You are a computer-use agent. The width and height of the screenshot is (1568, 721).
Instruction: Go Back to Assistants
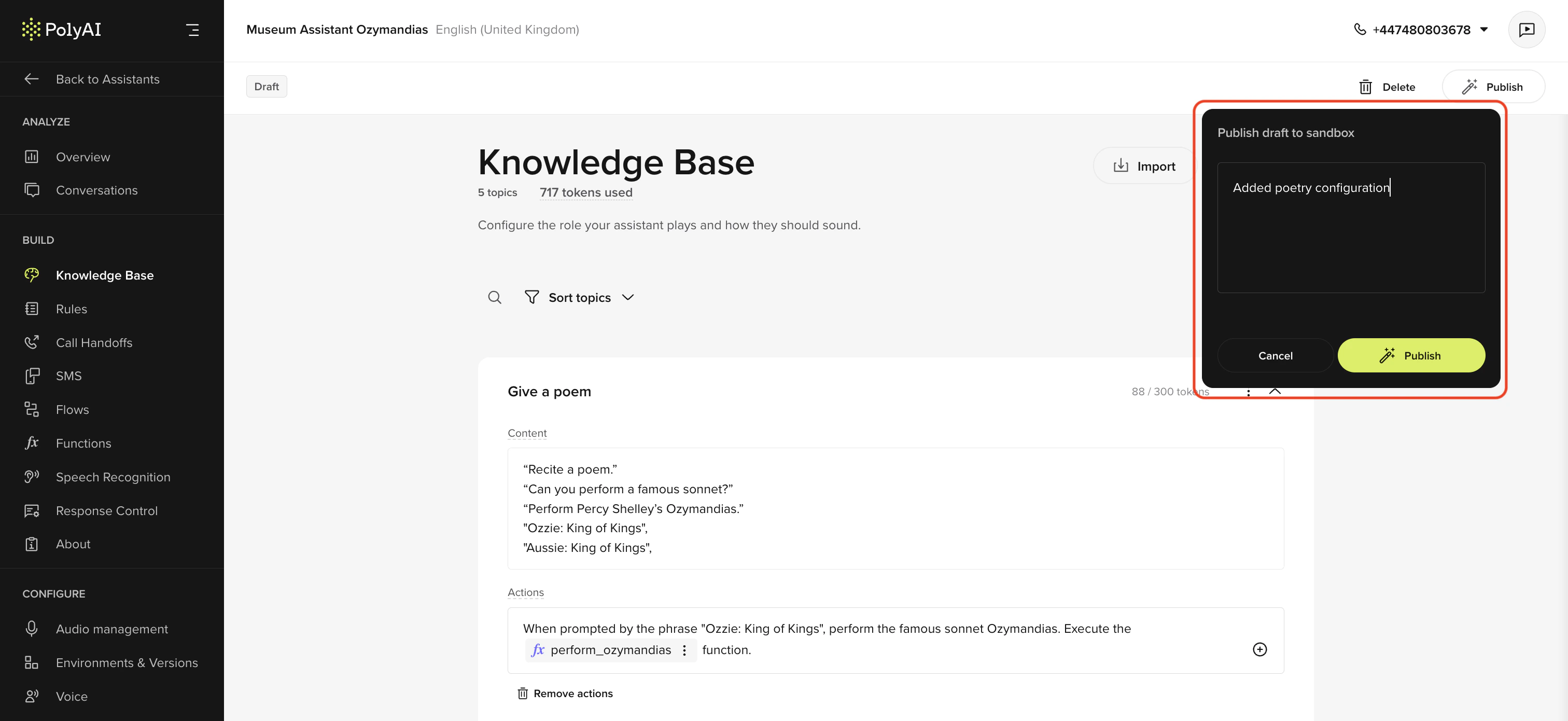coord(107,79)
